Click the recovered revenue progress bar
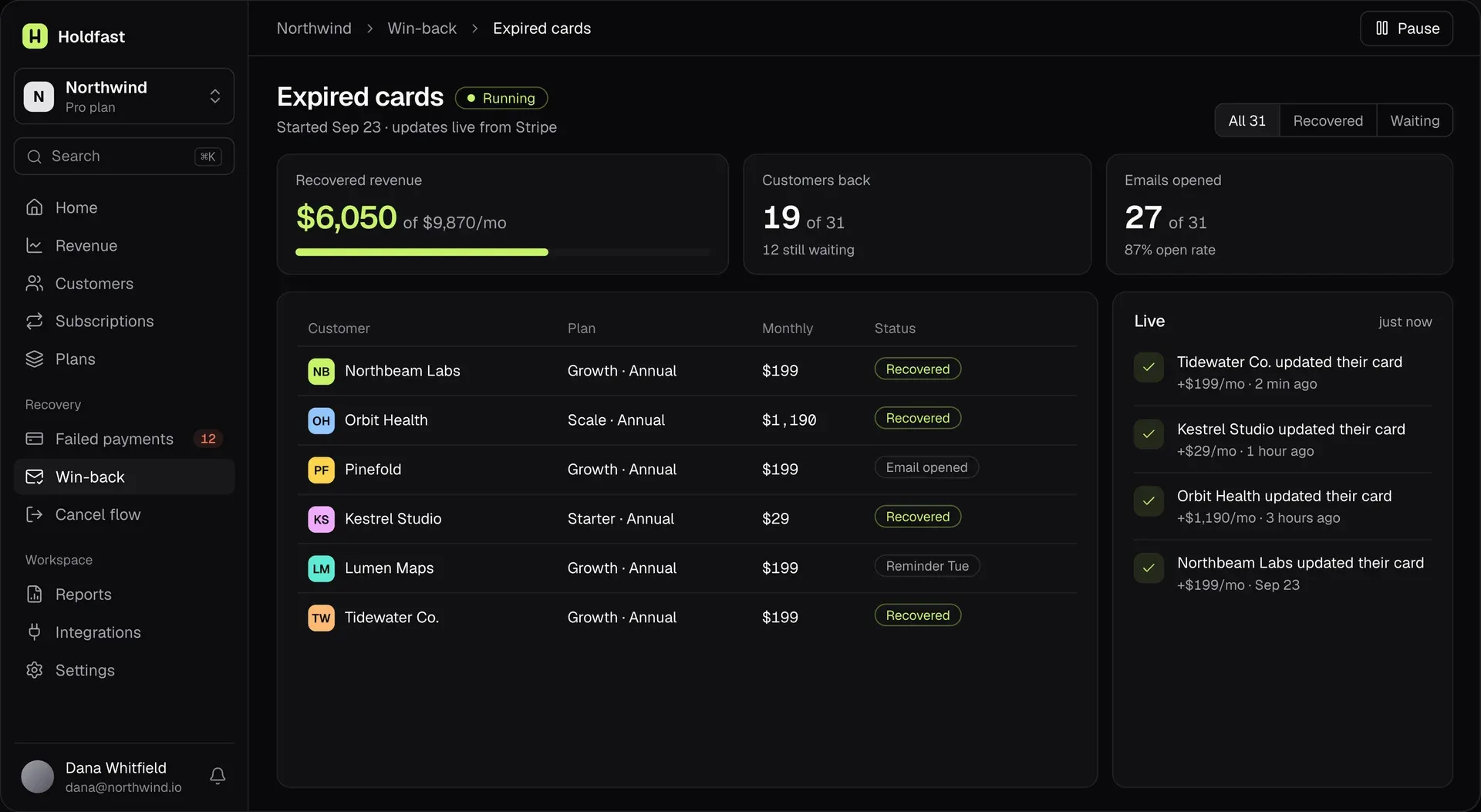The height and width of the screenshot is (812, 1481). click(502, 252)
